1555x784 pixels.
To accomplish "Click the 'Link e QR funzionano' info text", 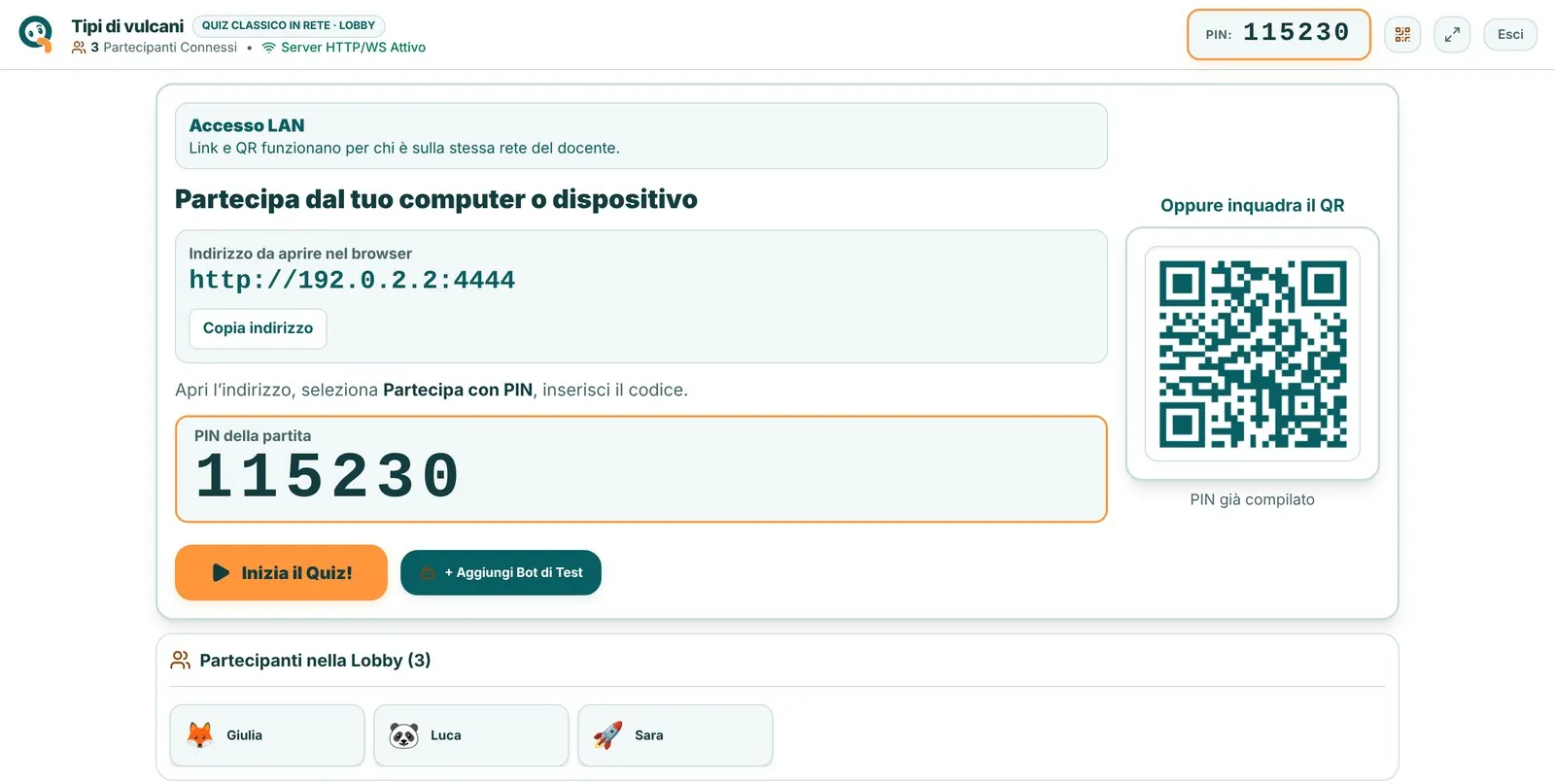I will tap(404, 148).
